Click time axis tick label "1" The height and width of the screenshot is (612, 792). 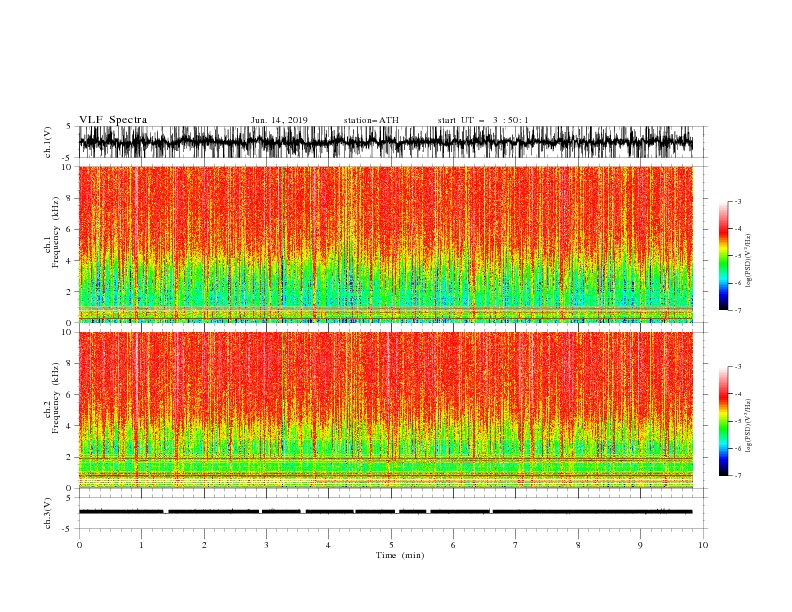pyautogui.click(x=141, y=545)
